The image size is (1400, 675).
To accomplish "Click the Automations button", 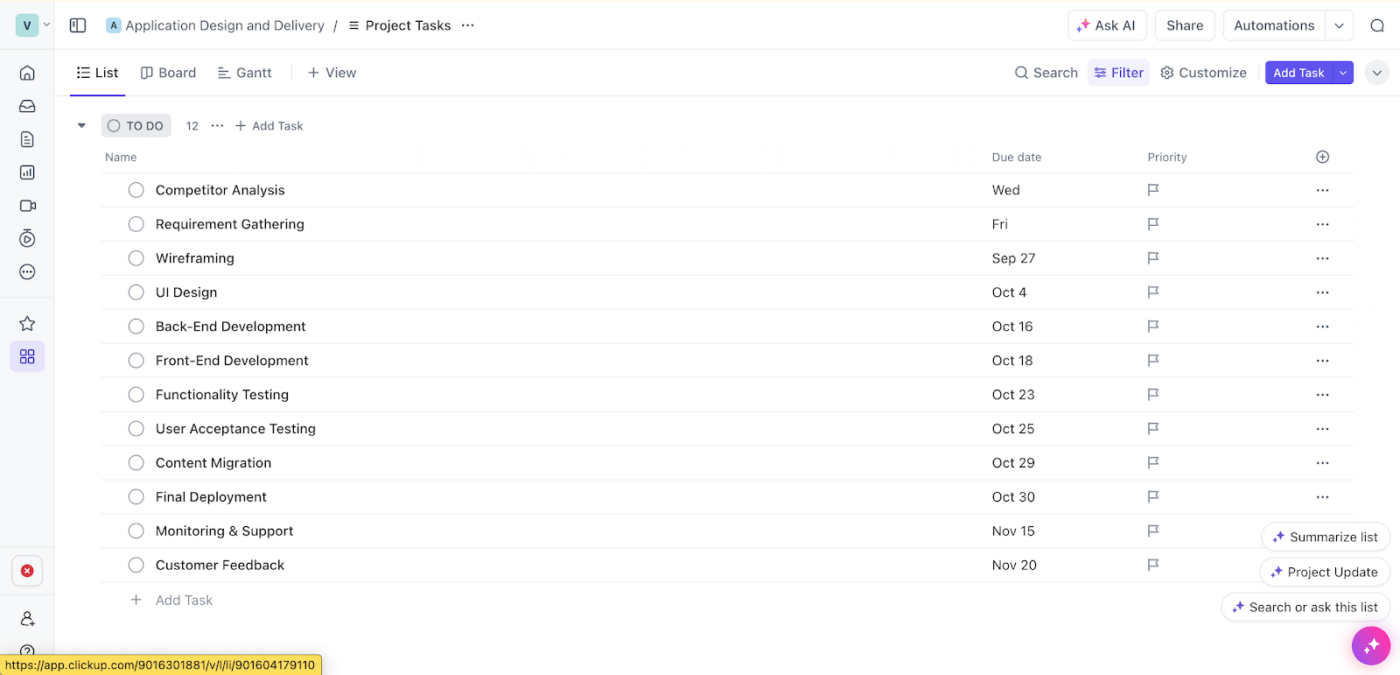I will (x=1274, y=26).
